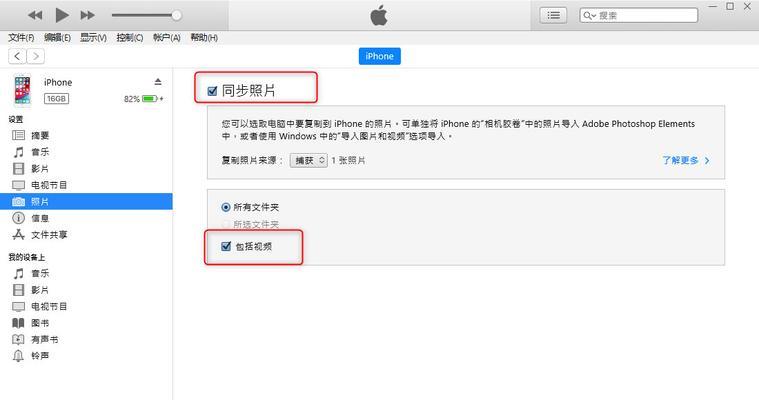Select the 所有文件夹 radio button
Viewport: 759px width, 400px height.
[x=226, y=207]
